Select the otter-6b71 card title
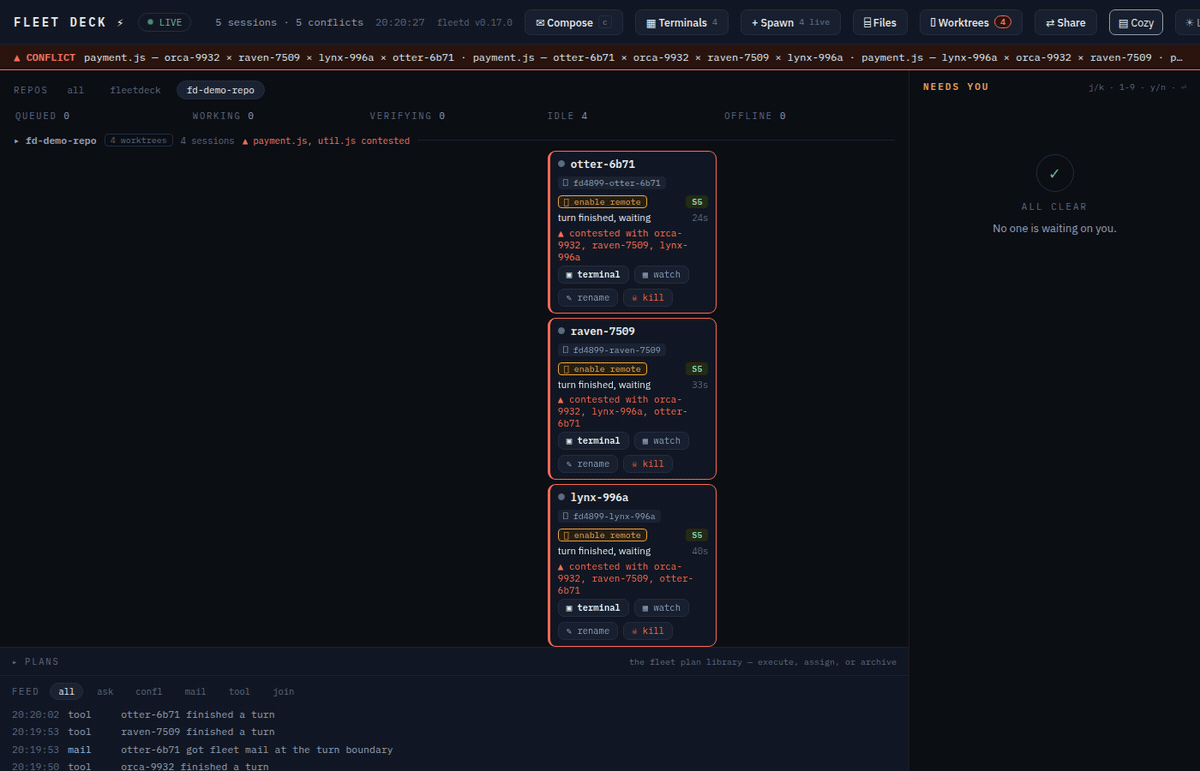Image resolution: width=1200 pixels, height=771 pixels. pyautogui.click(x=603, y=164)
